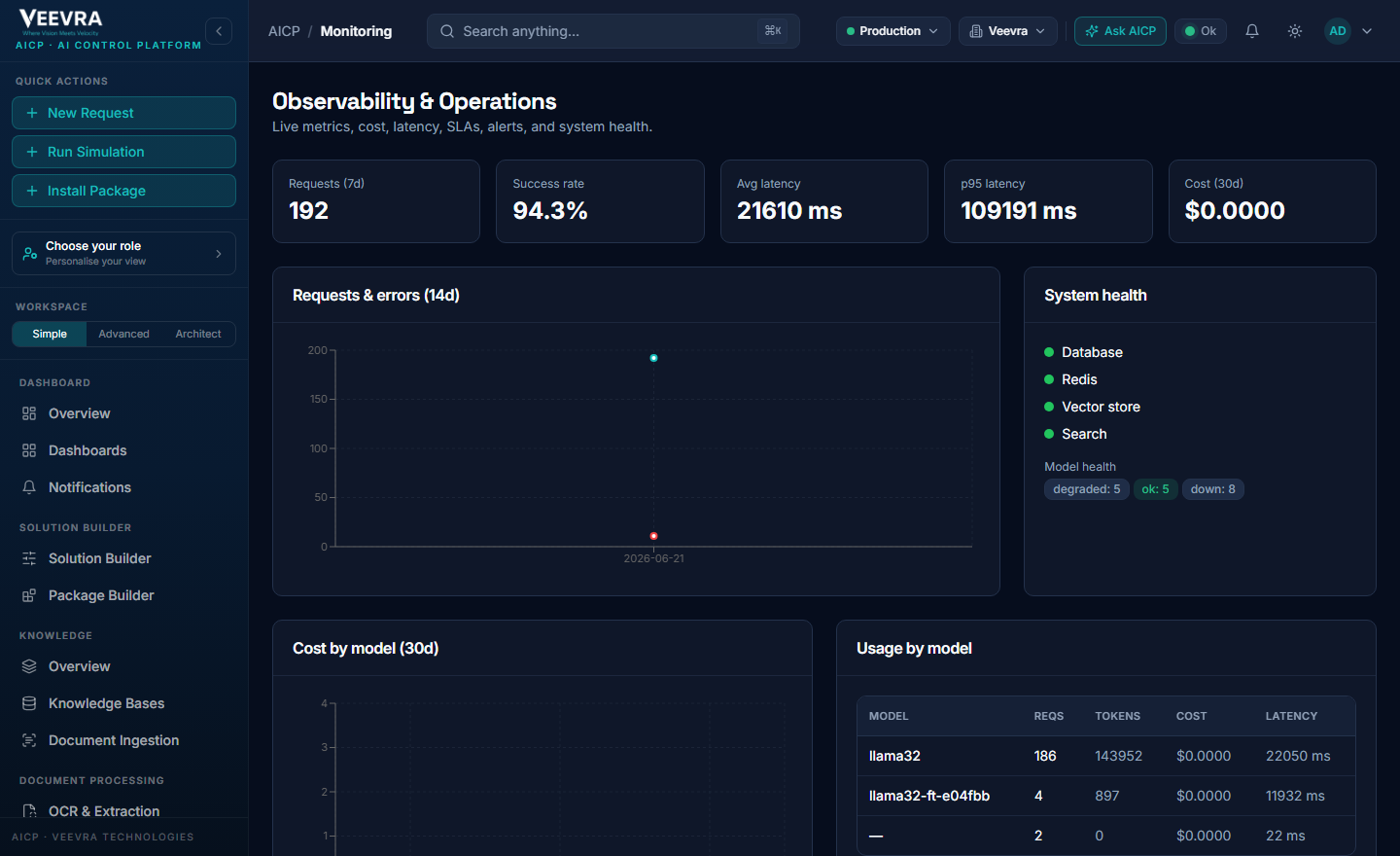Open the Solution Builder page
Image resolution: width=1400 pixels, height=856 pixels.
click(124, 558)
